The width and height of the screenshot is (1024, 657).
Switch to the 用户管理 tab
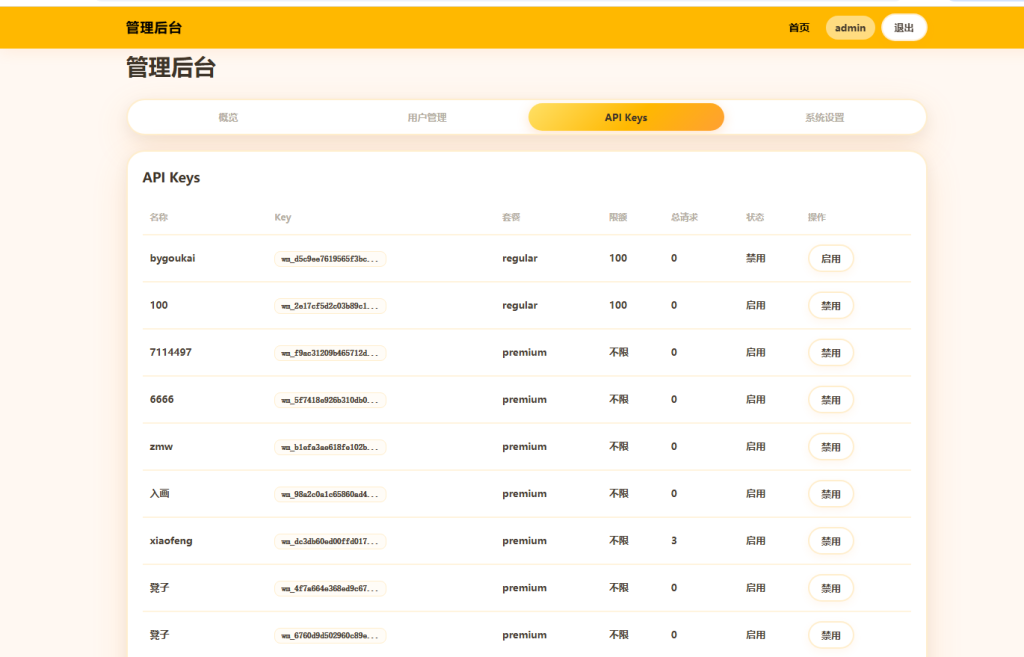point(427,118)
